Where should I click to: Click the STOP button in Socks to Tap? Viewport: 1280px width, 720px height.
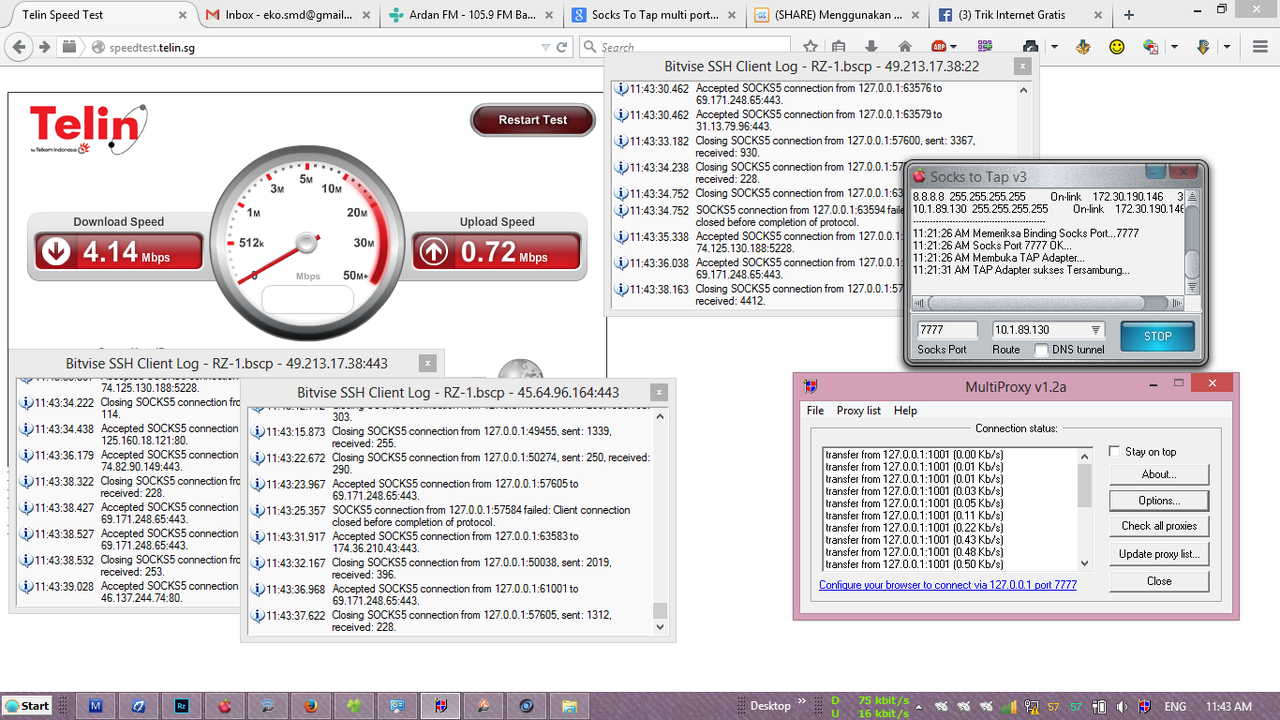click(x=1157, y=336)
